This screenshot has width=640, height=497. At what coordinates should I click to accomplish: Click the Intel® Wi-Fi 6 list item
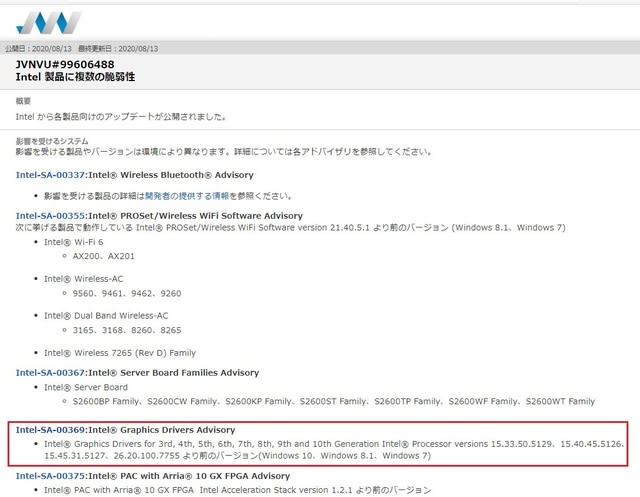pos(73,242)
